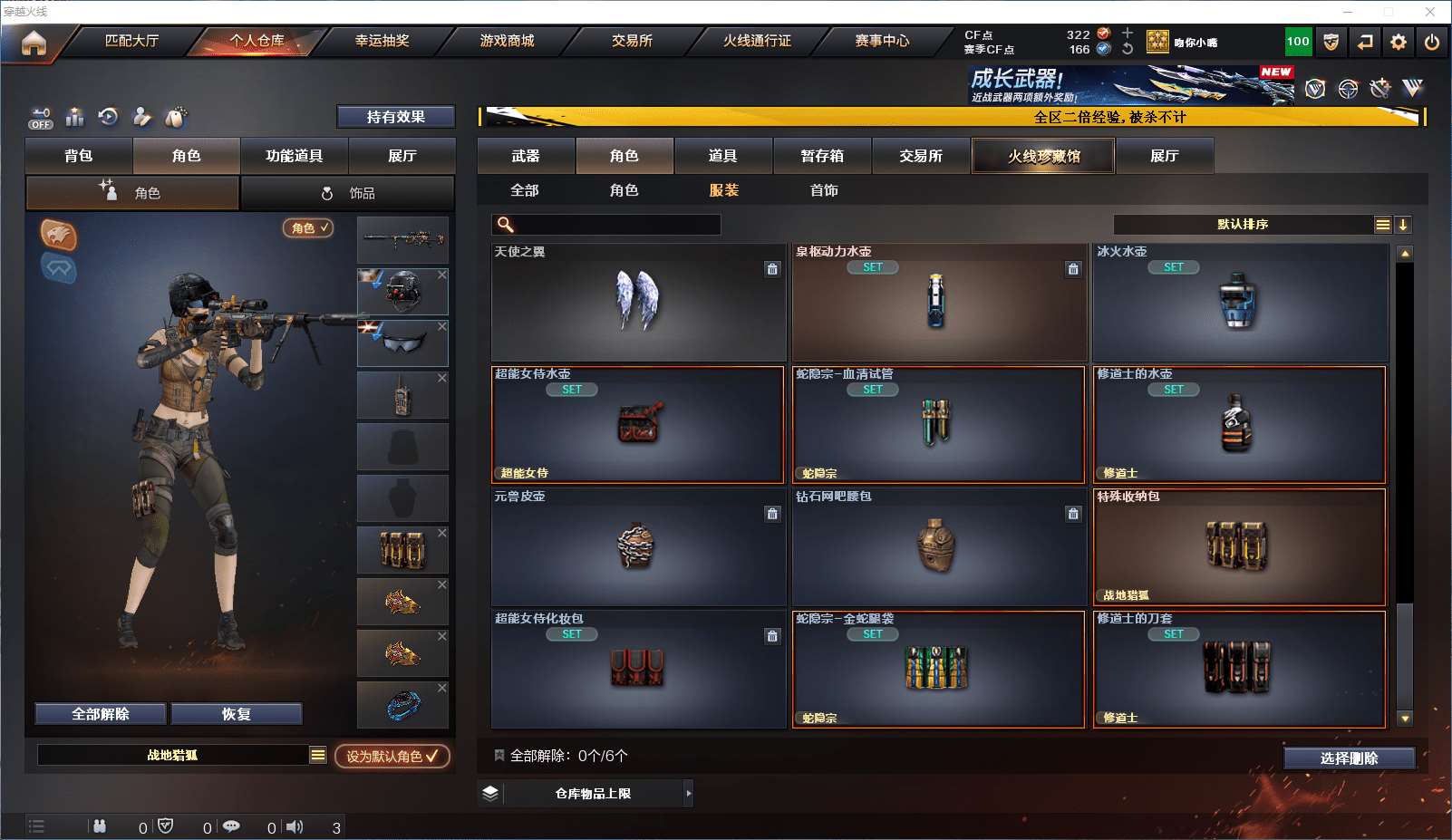This screenshot has width=1452, height=840.
Task: Expand the 战地猎狐 character list
Action: click(317, 755)
